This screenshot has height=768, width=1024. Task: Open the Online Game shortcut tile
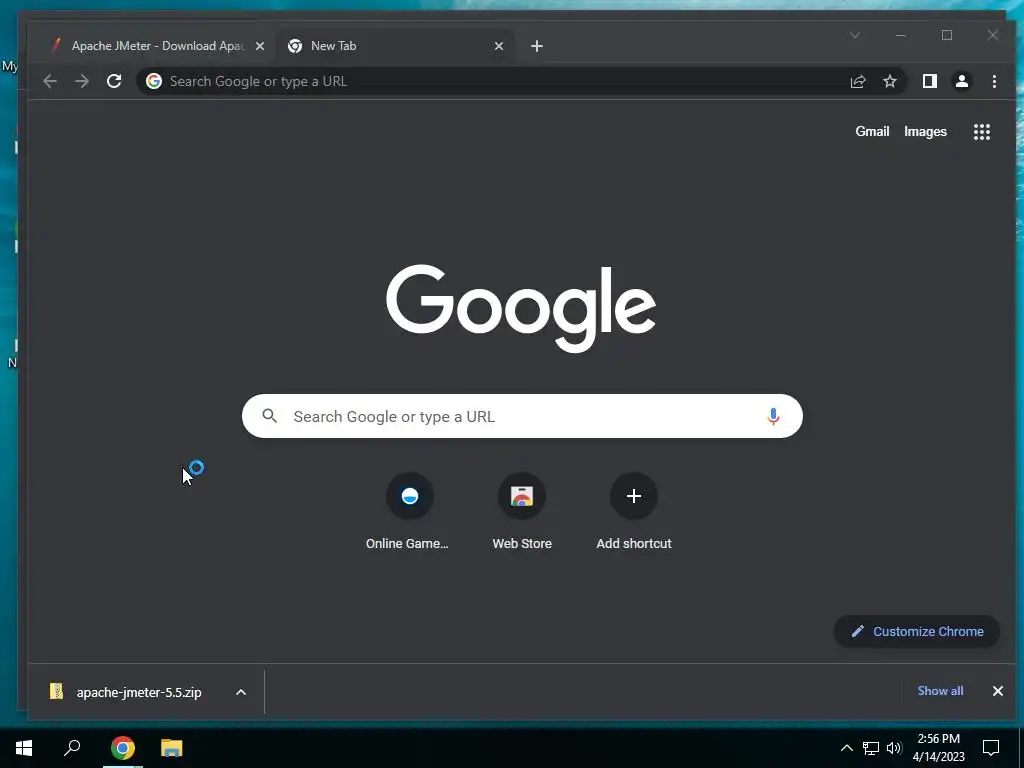click(409, 496)
